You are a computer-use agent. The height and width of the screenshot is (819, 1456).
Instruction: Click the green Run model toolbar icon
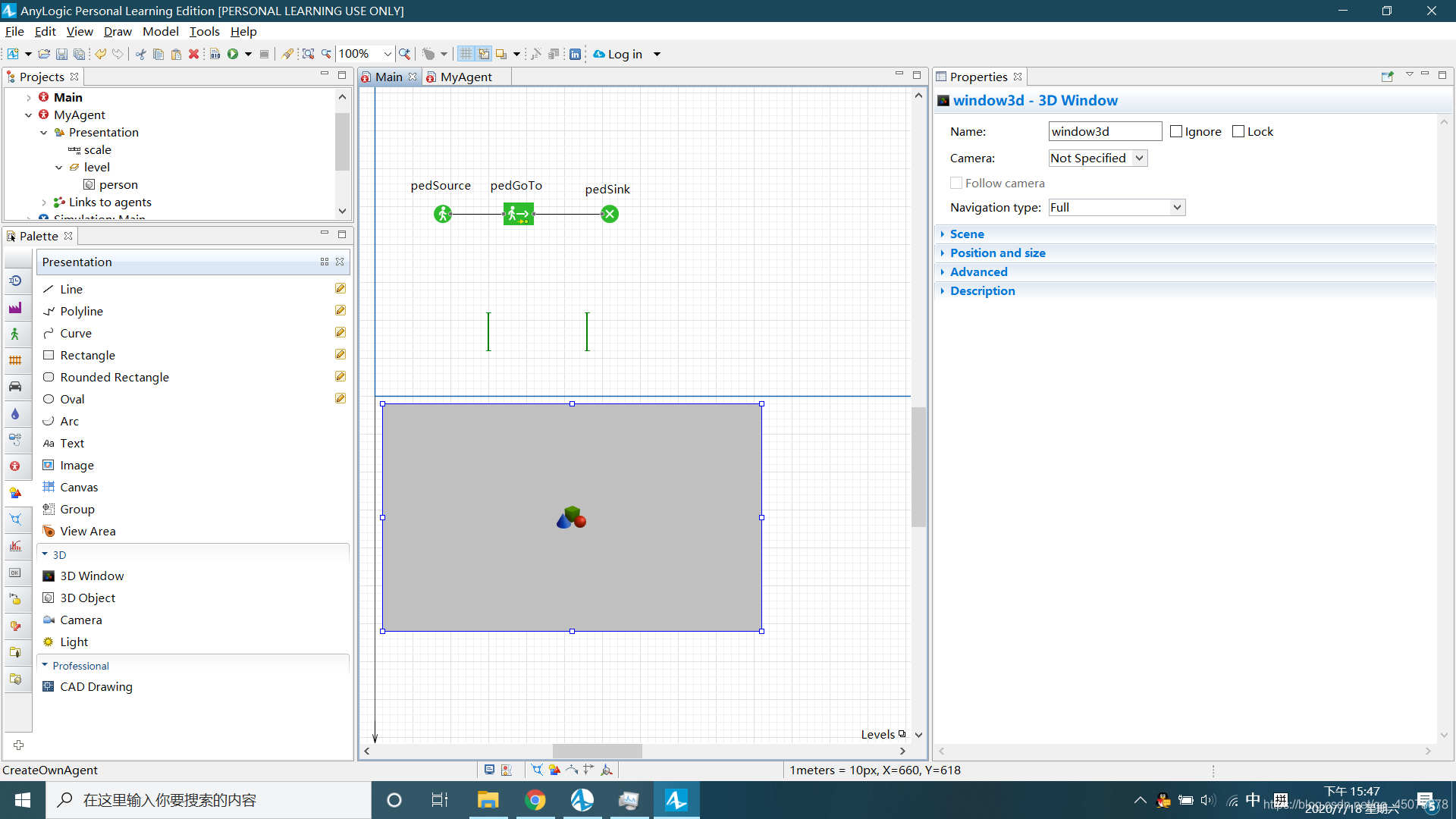pyautogui.click(x=233, y=54)
